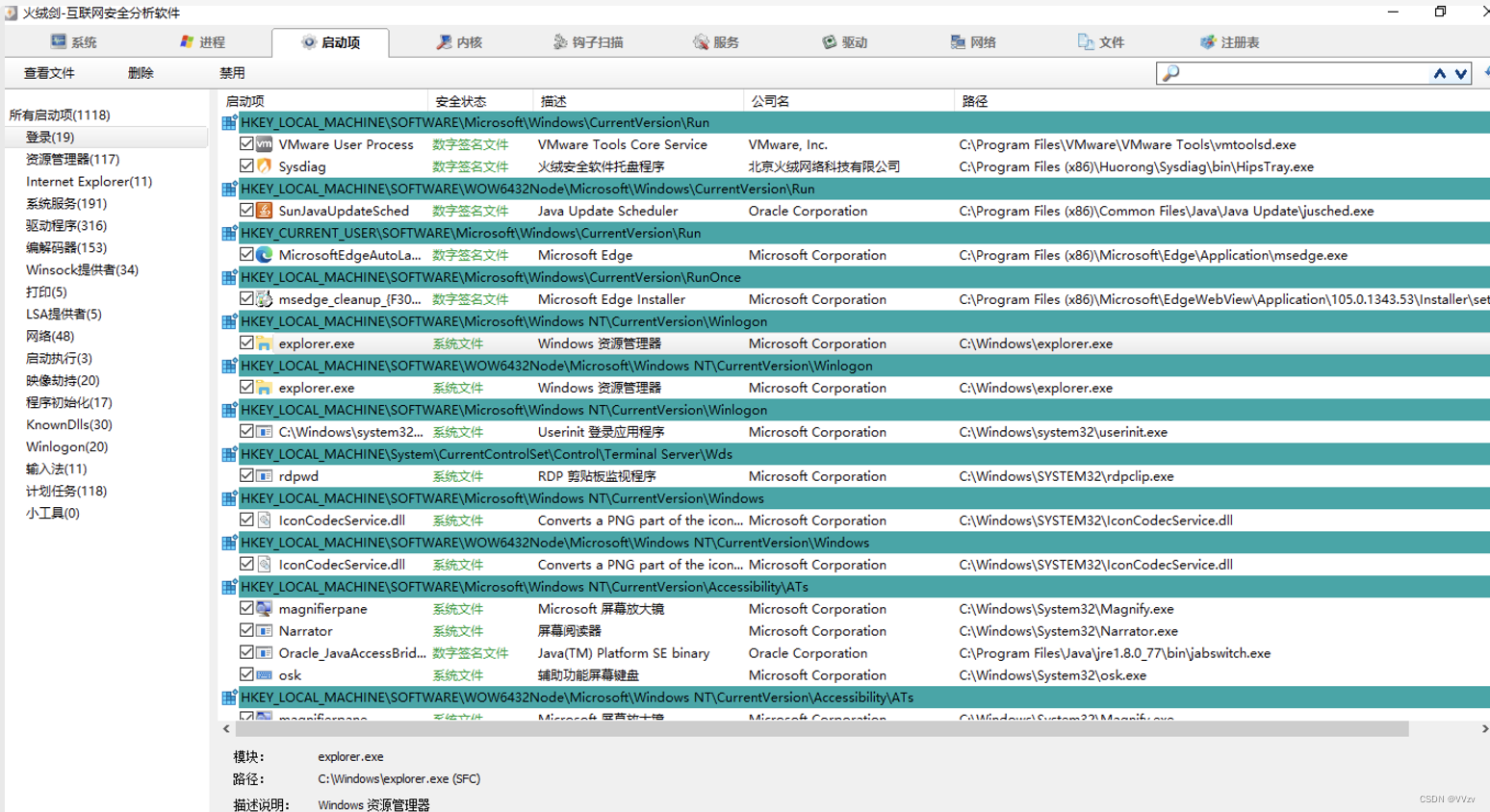1490x812 pixels.
Task: Open the 注册表 tab
Action: 1229,42
